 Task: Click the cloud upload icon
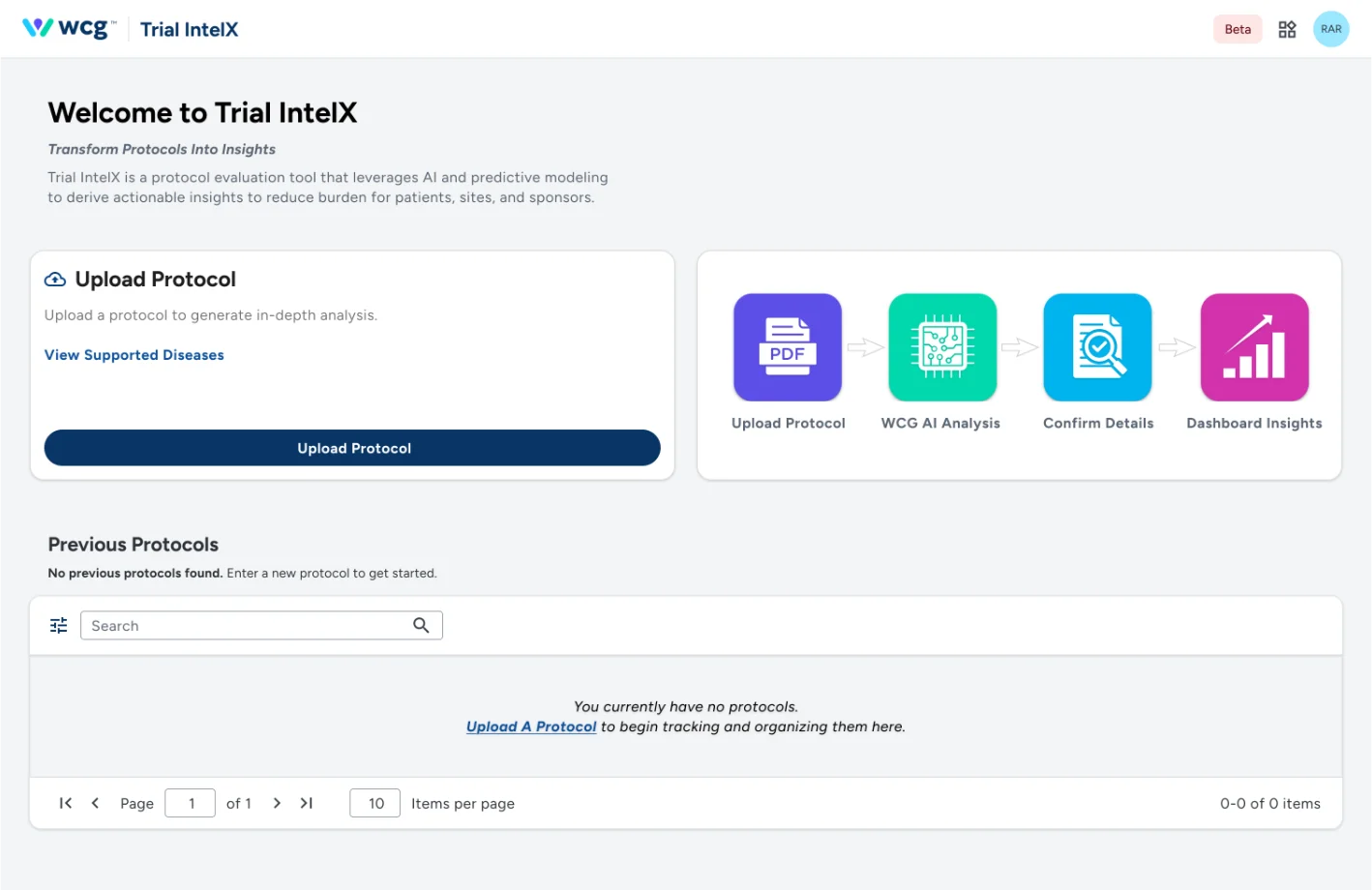(53, 279)
